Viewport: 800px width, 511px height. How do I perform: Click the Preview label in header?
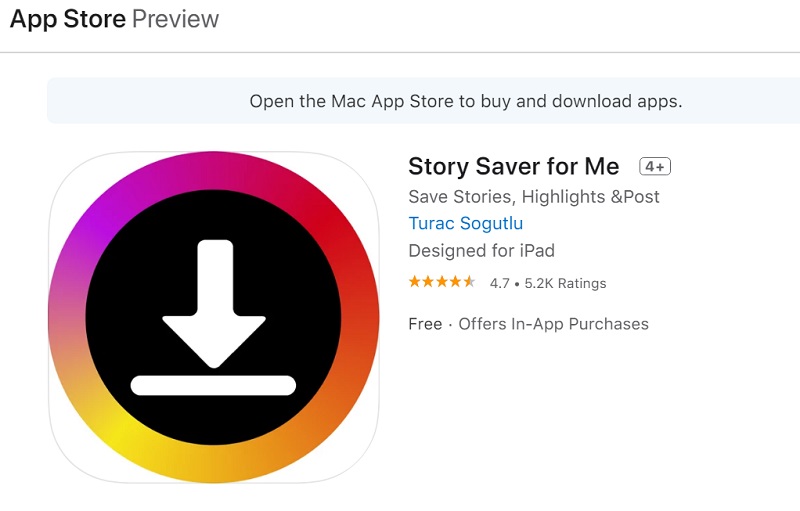[175, 19]
